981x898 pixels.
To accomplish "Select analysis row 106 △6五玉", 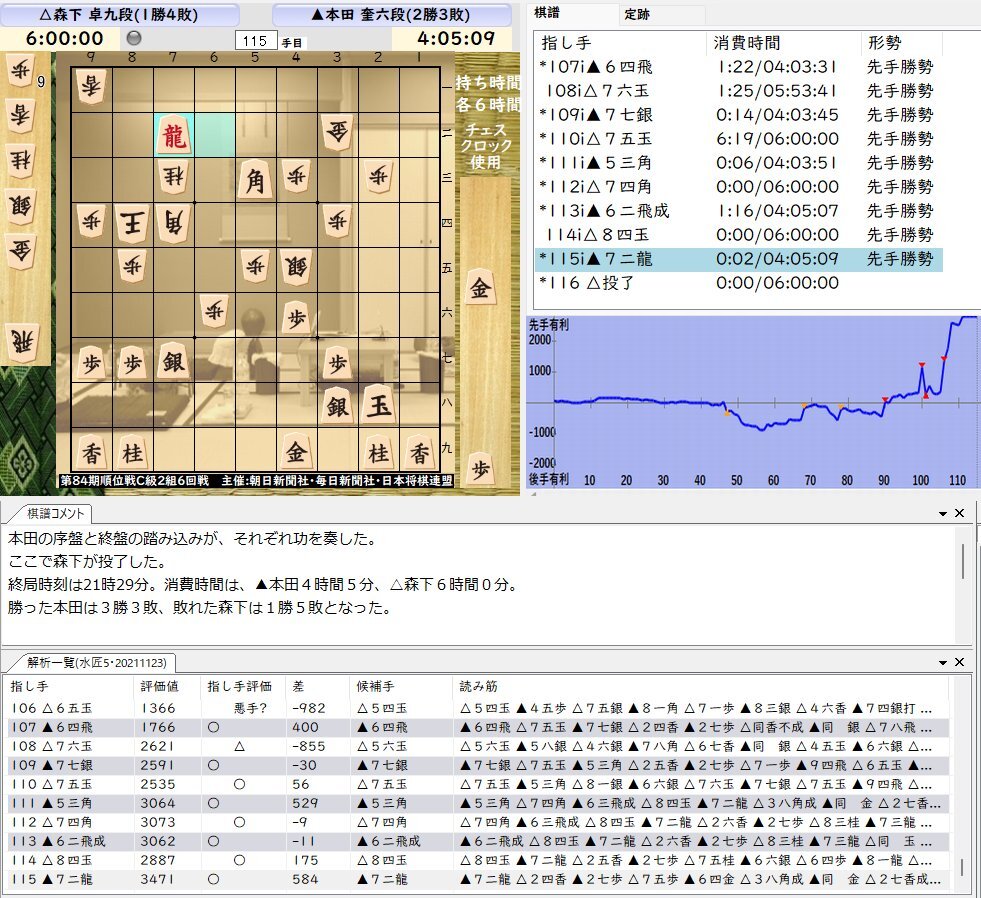I will tap(479, 708).
